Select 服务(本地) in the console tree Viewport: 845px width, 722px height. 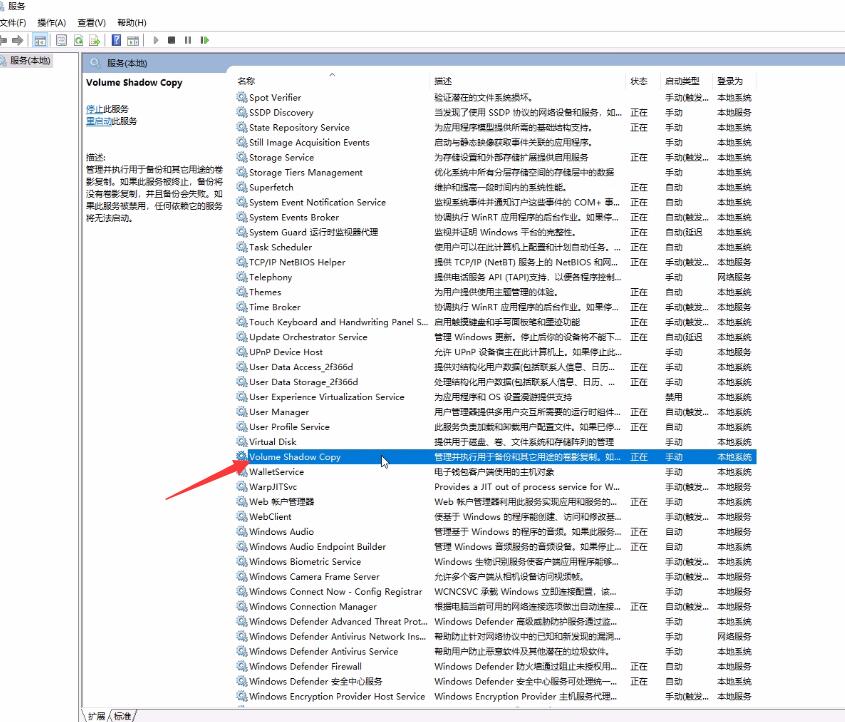[30, 60]
